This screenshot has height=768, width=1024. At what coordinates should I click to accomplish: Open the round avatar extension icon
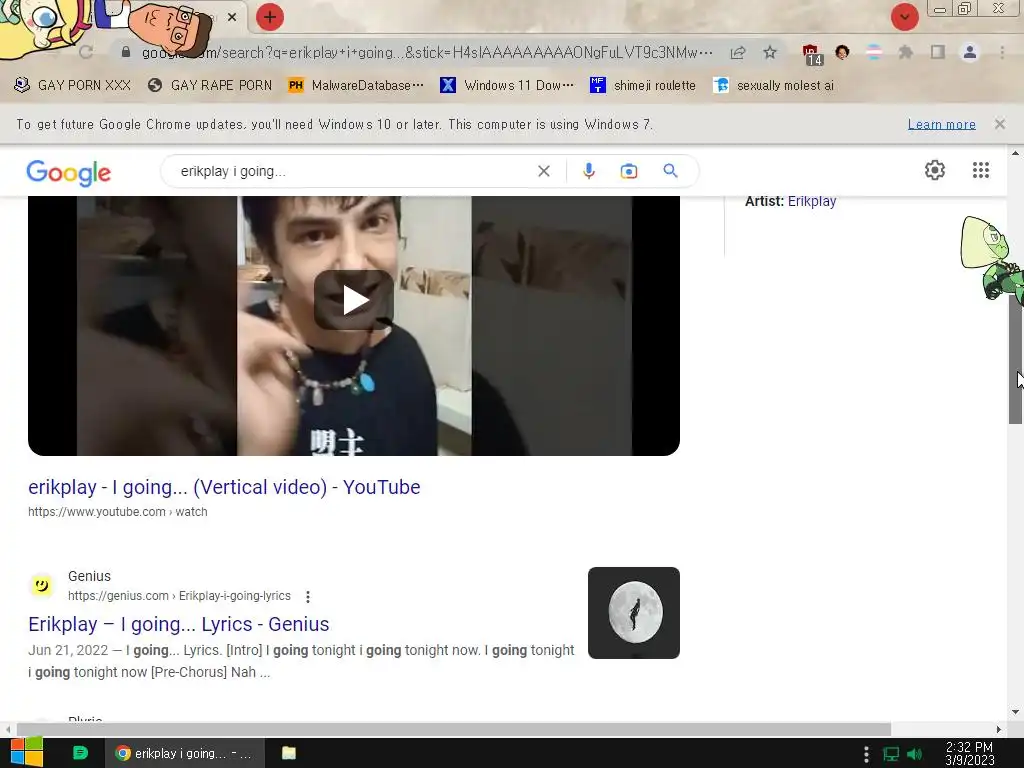[842, 52]
